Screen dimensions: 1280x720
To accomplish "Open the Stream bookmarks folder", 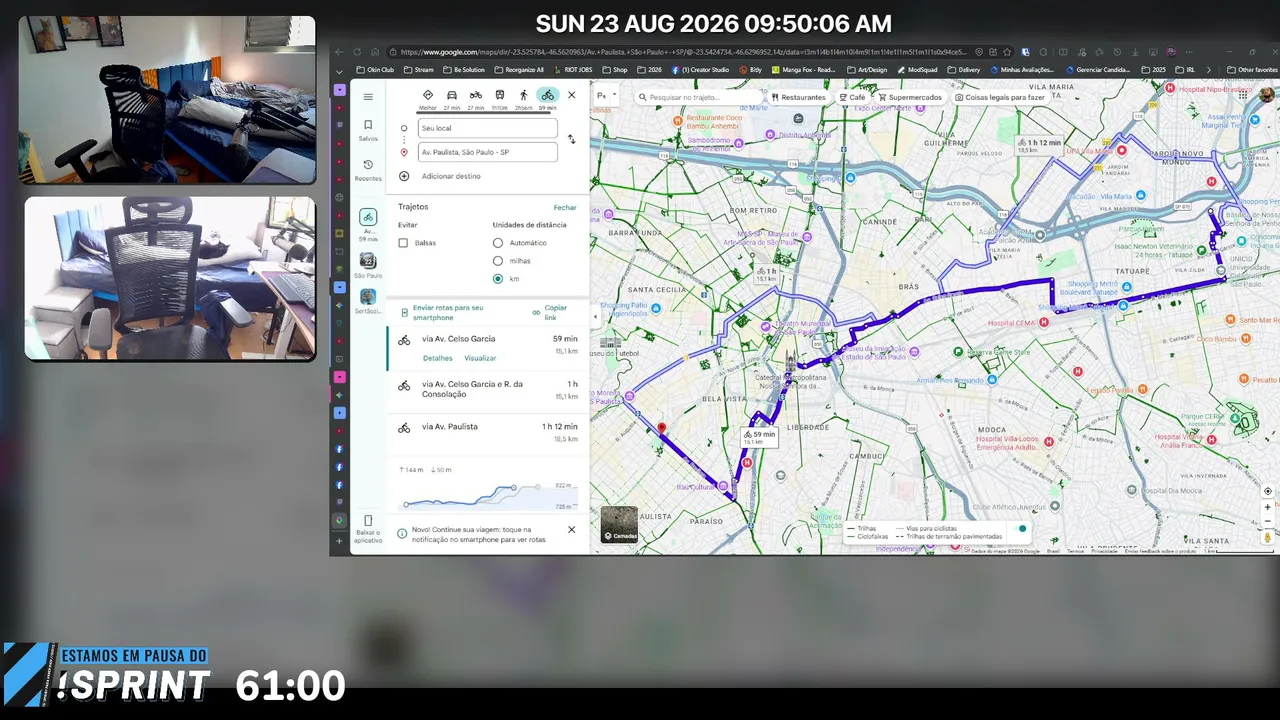I will (419, 70).
